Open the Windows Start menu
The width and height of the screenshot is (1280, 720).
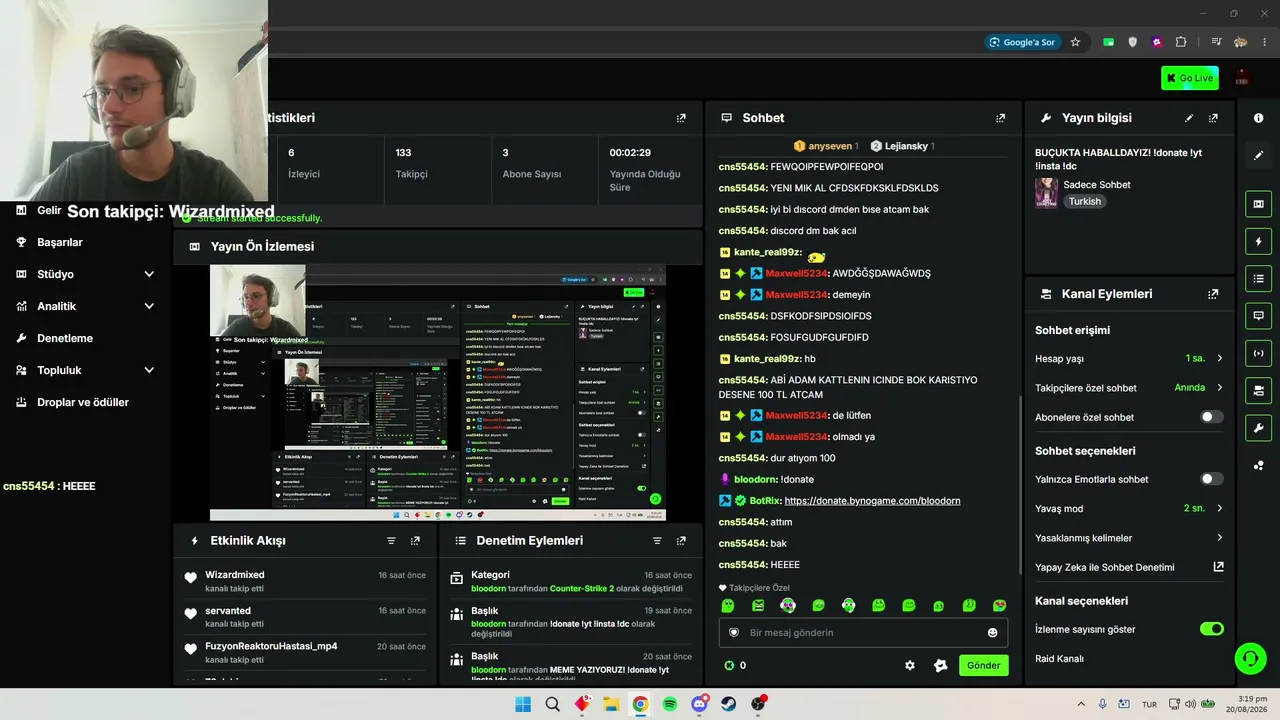(523, 704)
